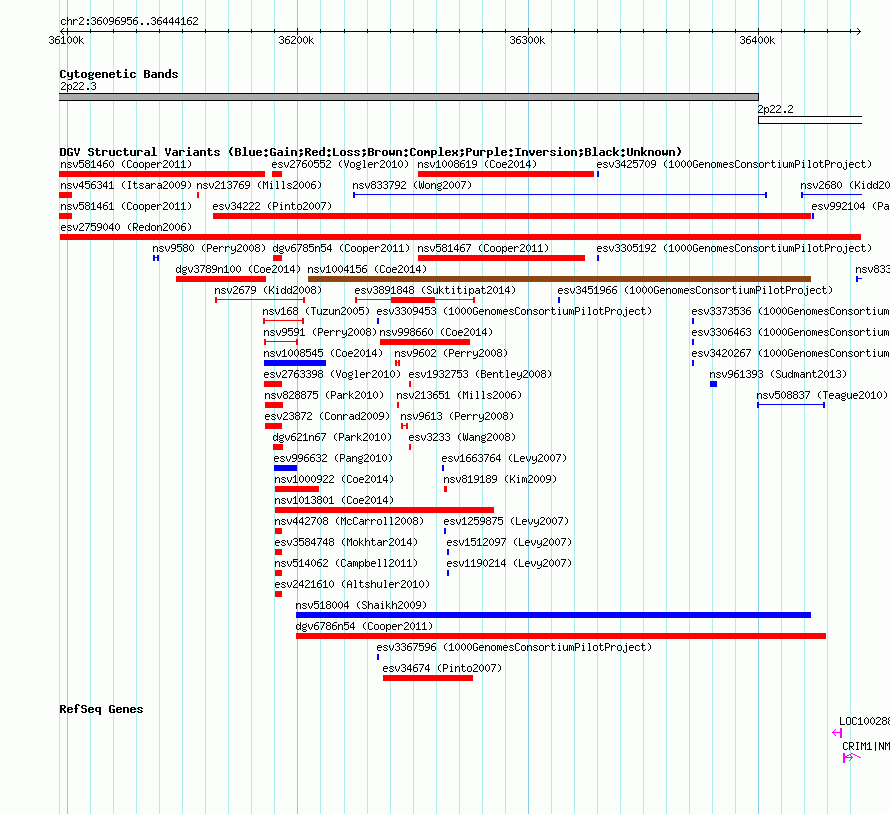Click esv996632 (Pang2010) variant label
Viewport: 890px width, 814px height.
(333, 458)
